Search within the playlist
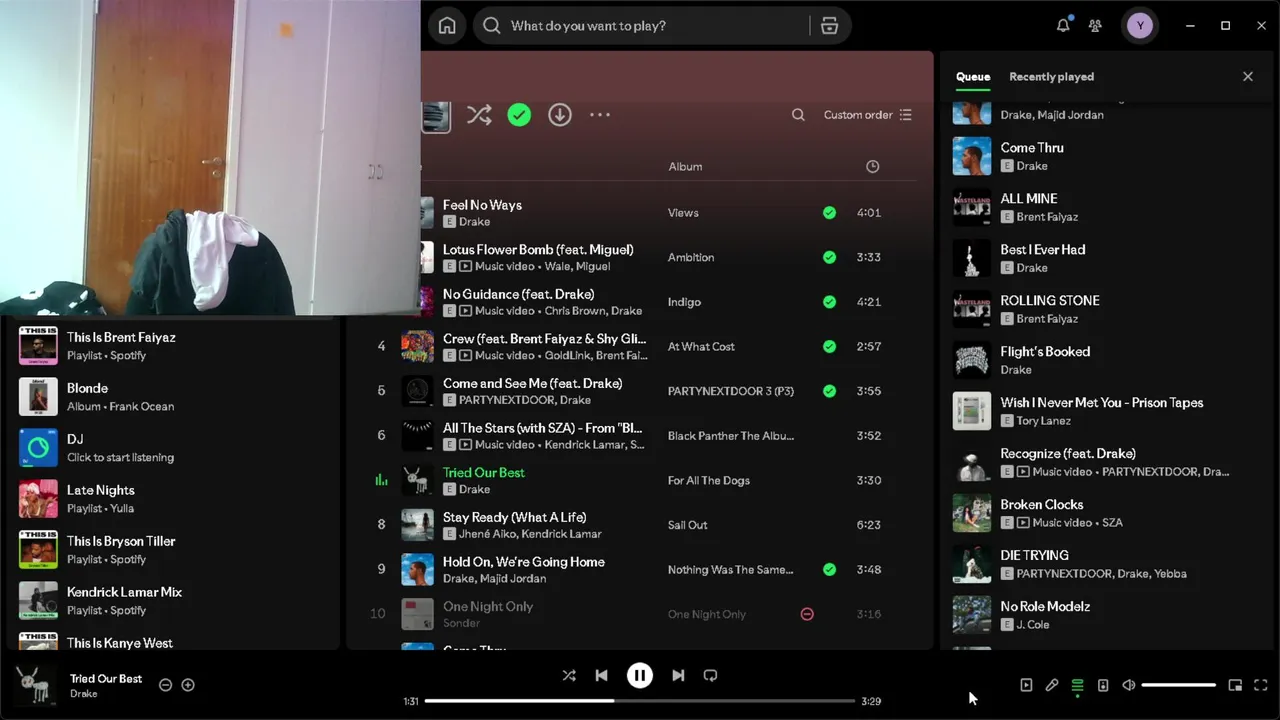1280x720 pixels. [798, 115]
